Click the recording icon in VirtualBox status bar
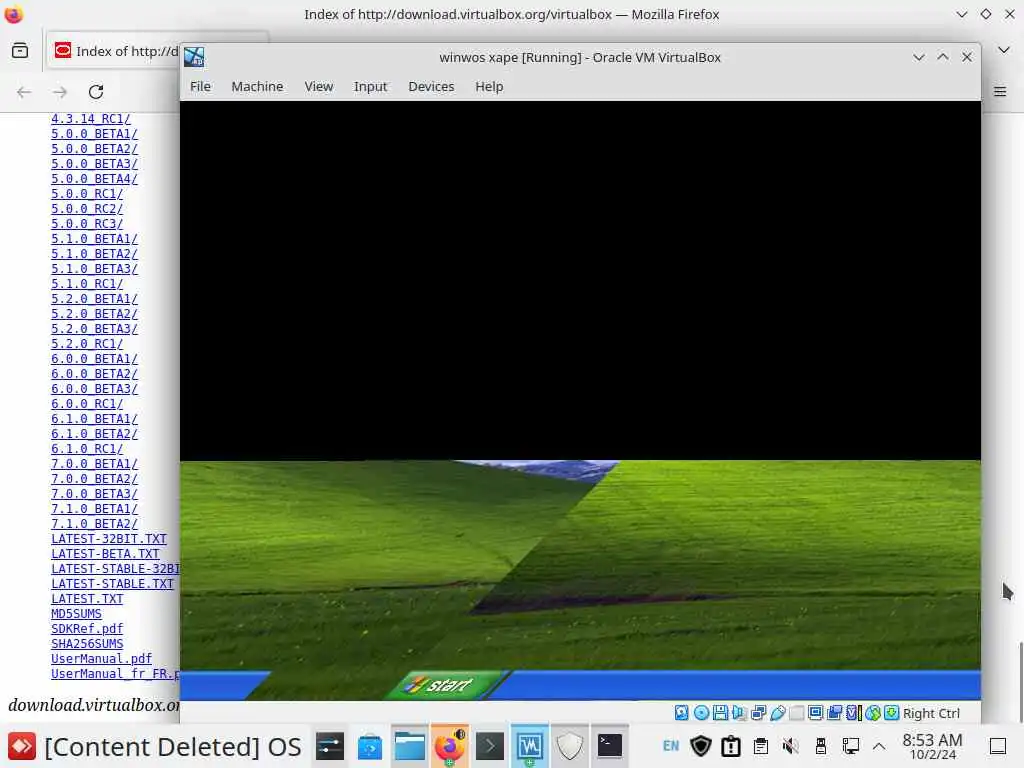 834,713
